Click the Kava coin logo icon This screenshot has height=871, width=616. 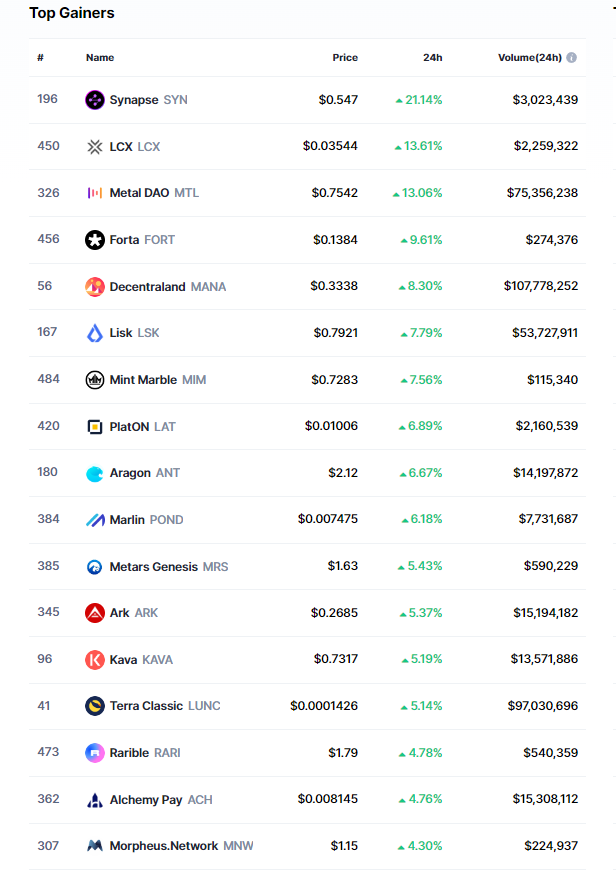(x=95, y=660)
